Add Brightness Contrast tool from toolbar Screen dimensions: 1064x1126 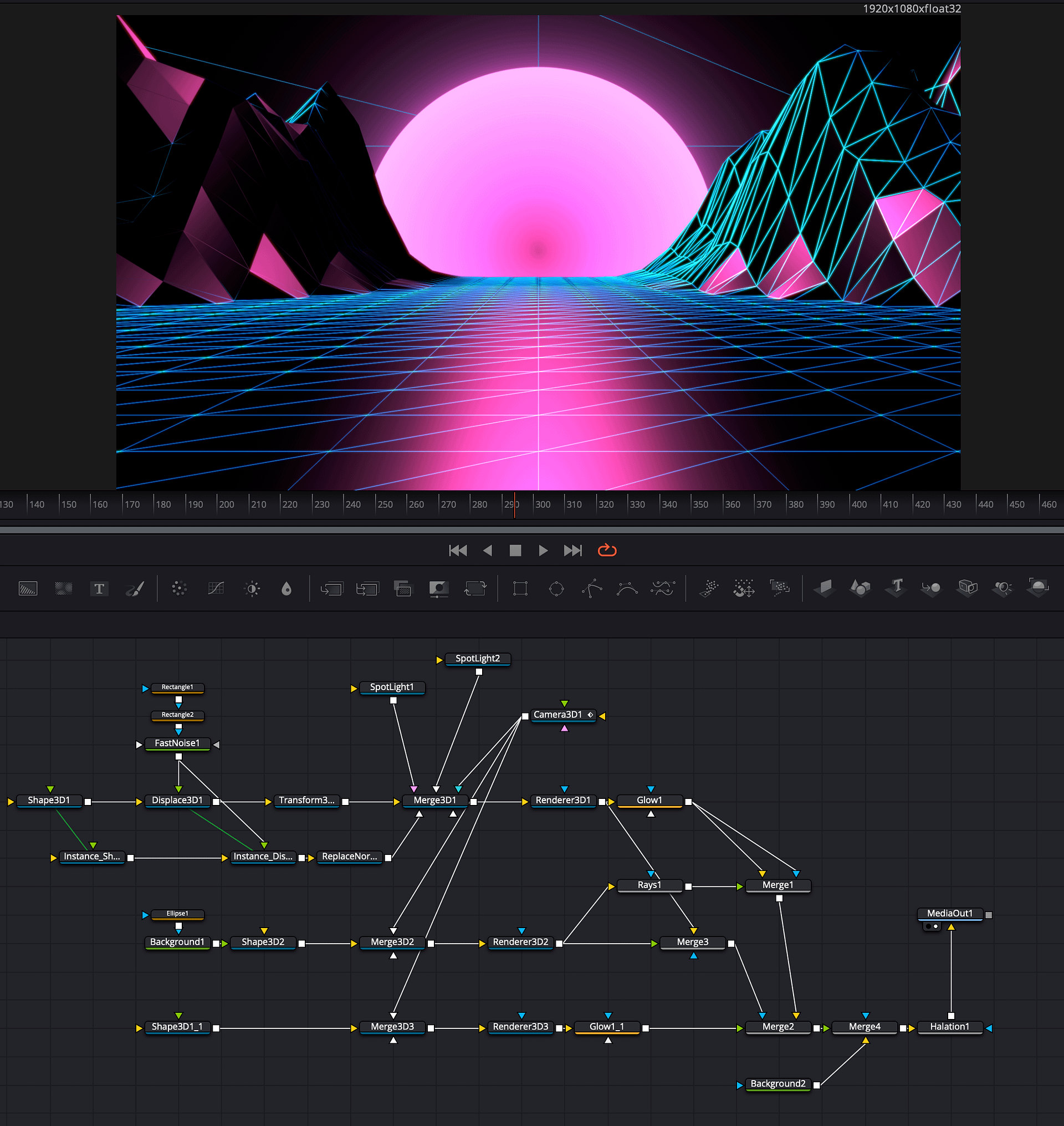tap(252, 589)
